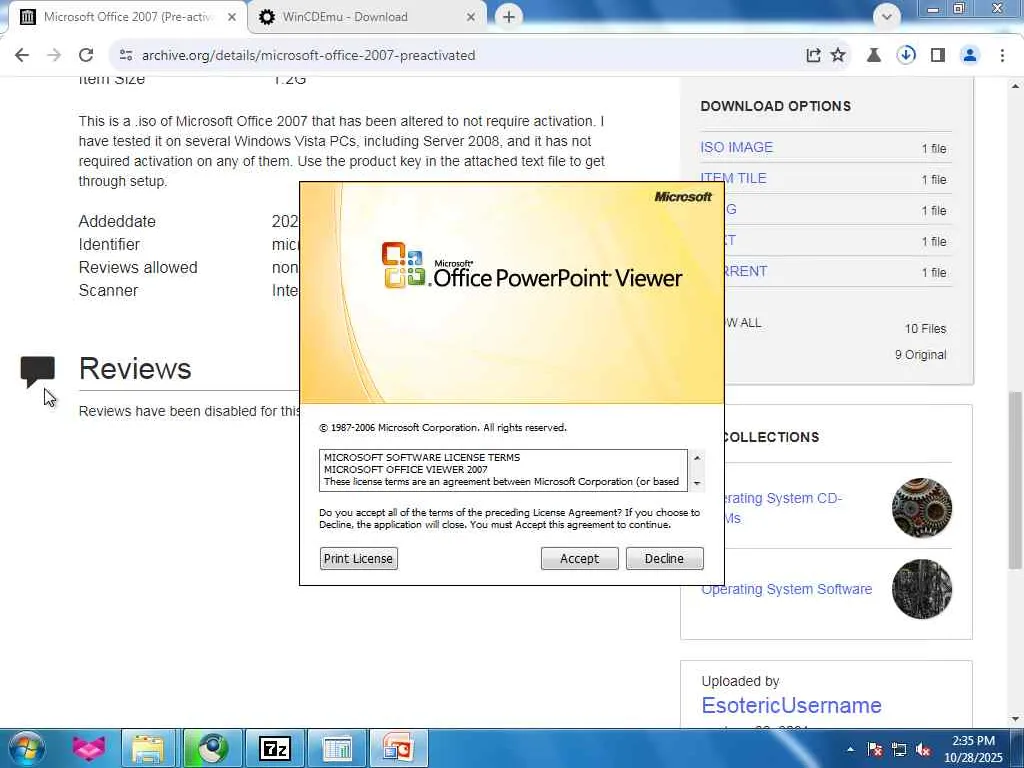Click the "Scanner" metadata label
The width and height of the screenshot is (1024, 768).
tap(108, 291)
